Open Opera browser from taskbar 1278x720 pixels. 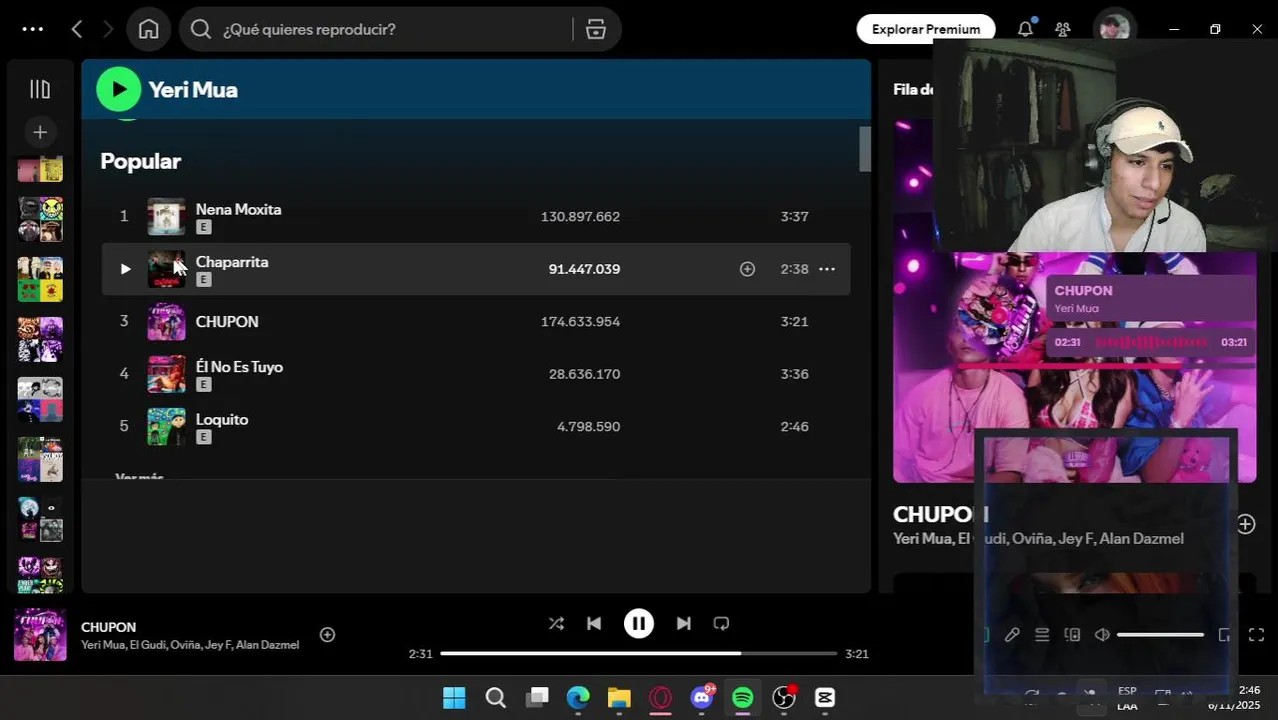[660, 697]
